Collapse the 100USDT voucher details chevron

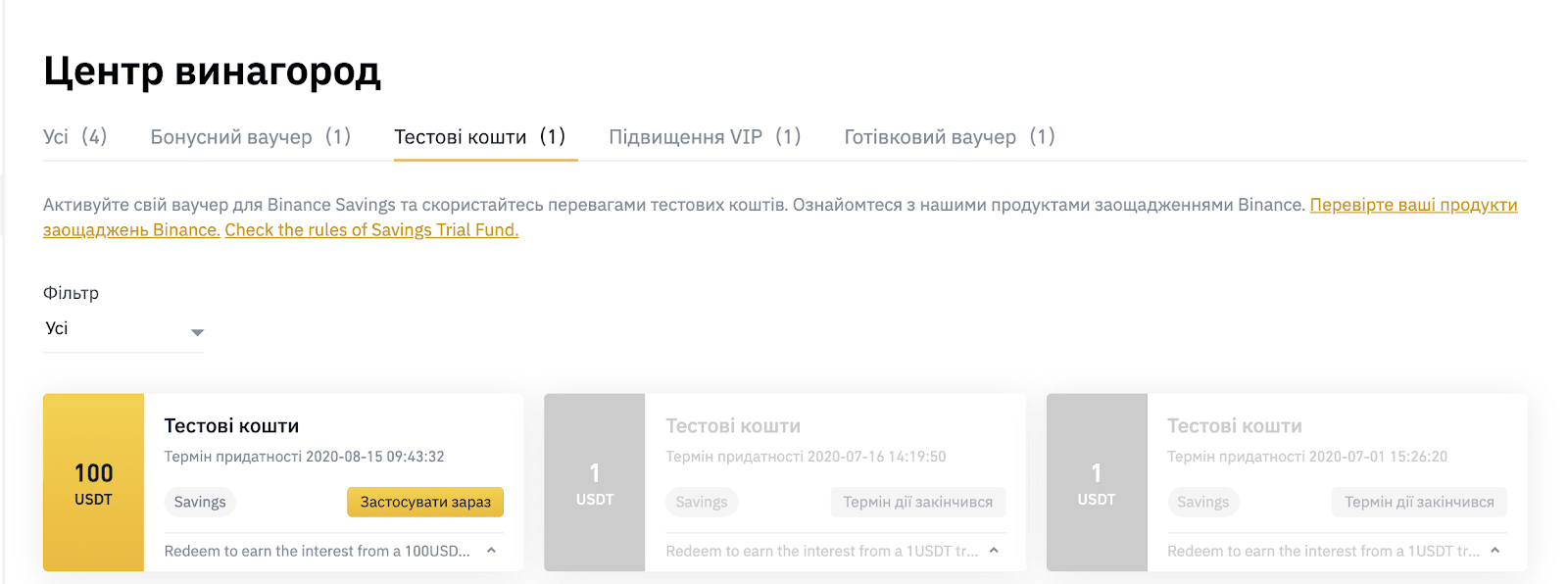click(491, 551)
